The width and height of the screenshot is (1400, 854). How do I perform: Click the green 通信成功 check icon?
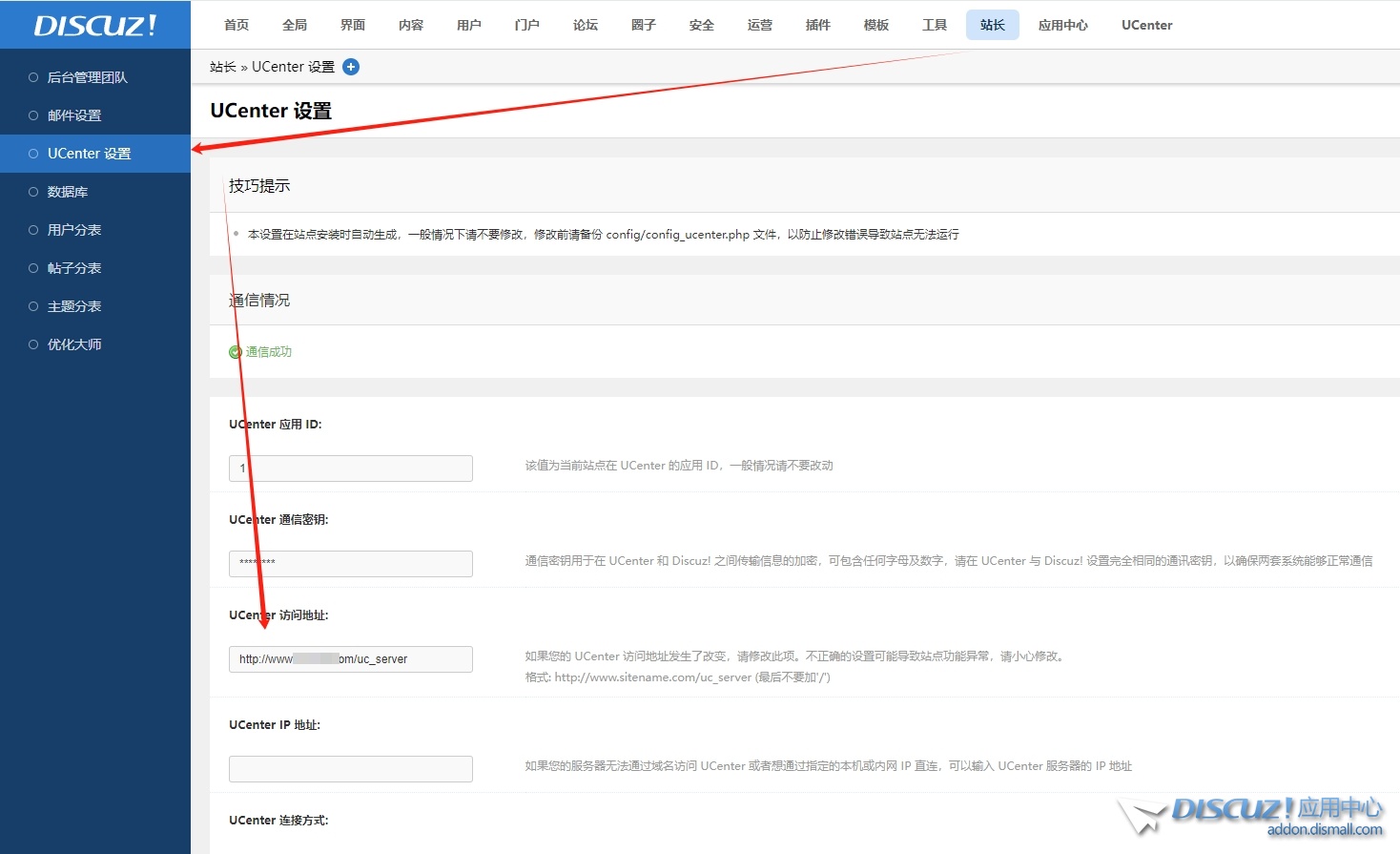coord(236,352)
